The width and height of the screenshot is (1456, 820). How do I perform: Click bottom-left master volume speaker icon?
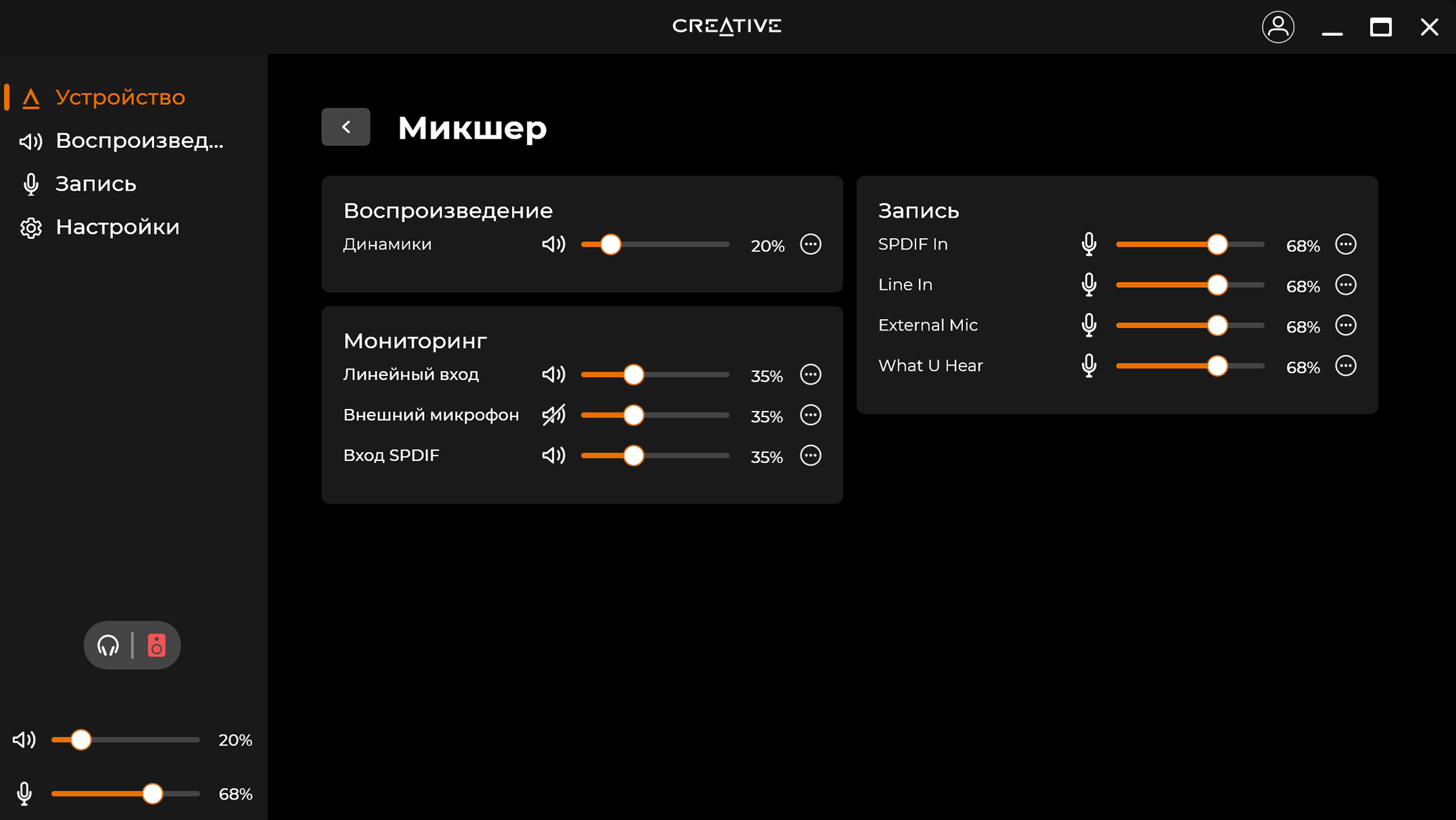coord(24,740)
